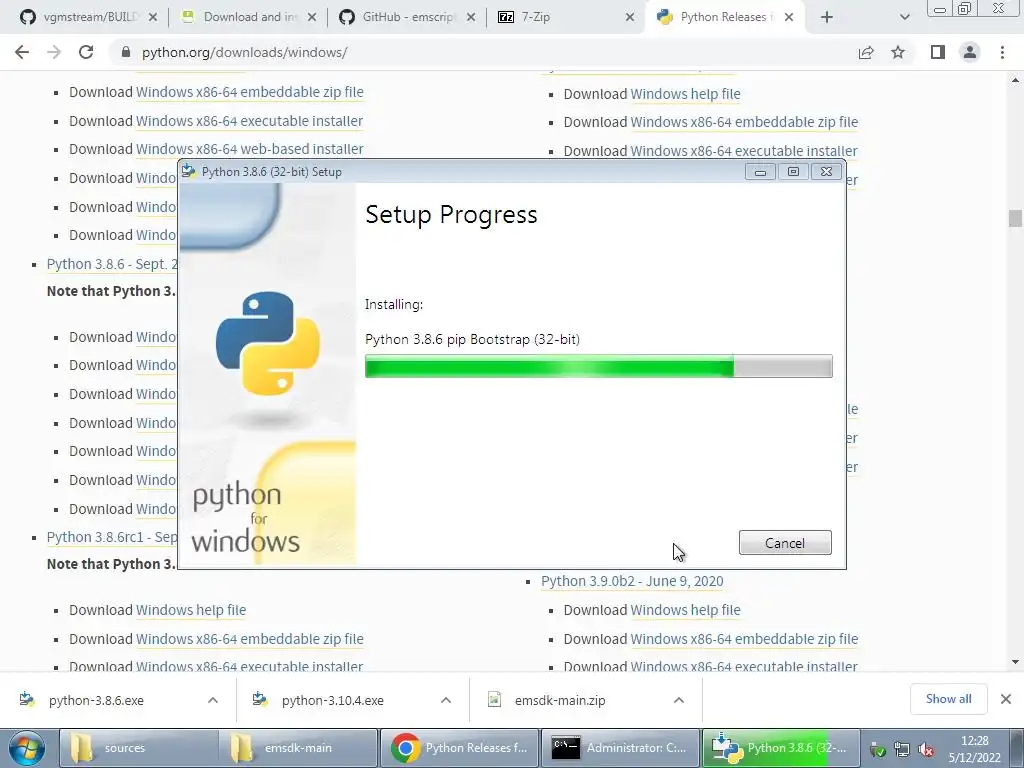
Task: Click scrollbar down arrow on page
Action: (x=1015, y=662)
